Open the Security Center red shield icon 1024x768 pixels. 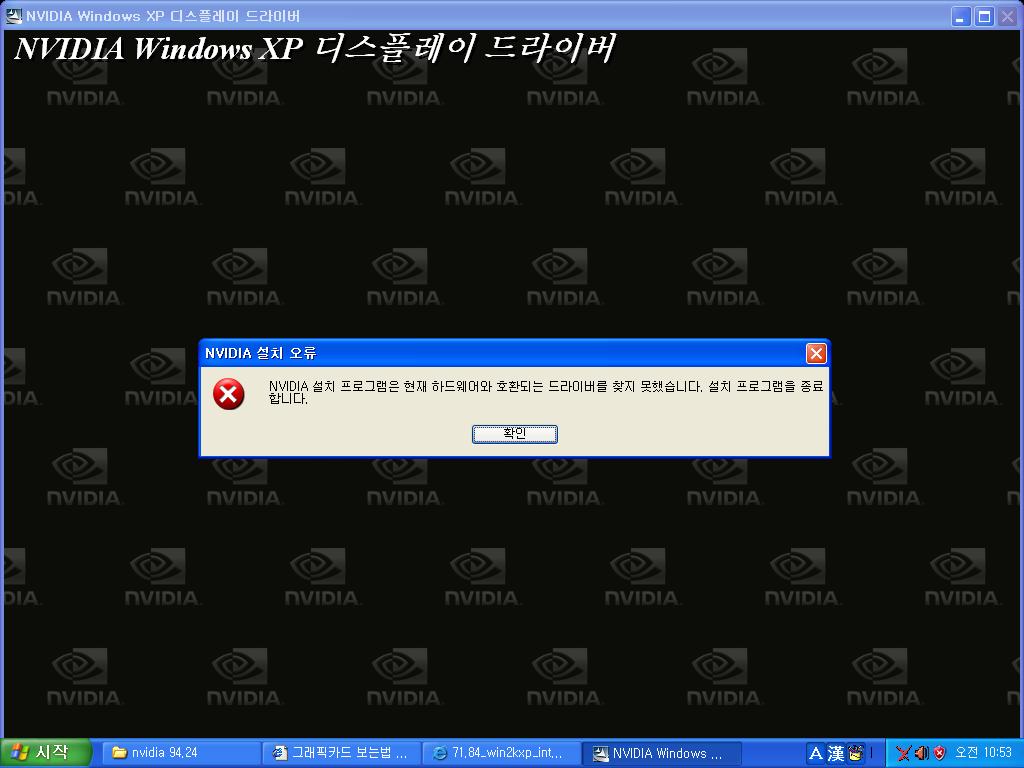(939, 754)
